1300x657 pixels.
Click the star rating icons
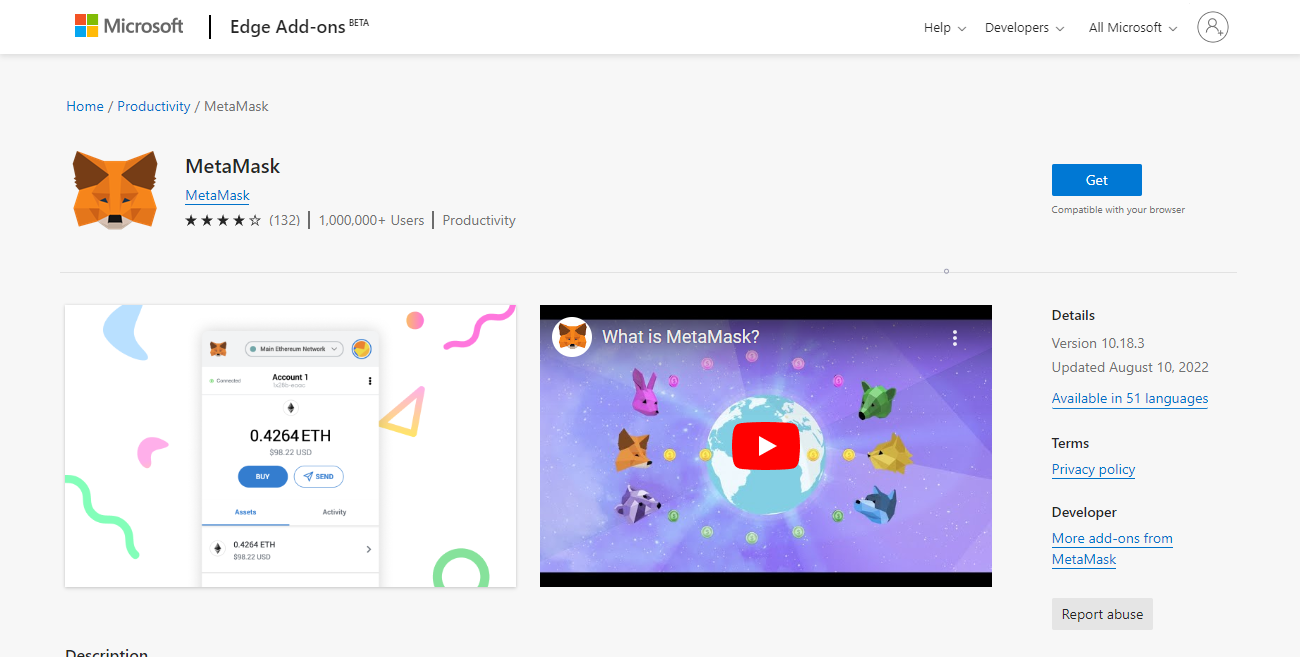click(223, 220)
